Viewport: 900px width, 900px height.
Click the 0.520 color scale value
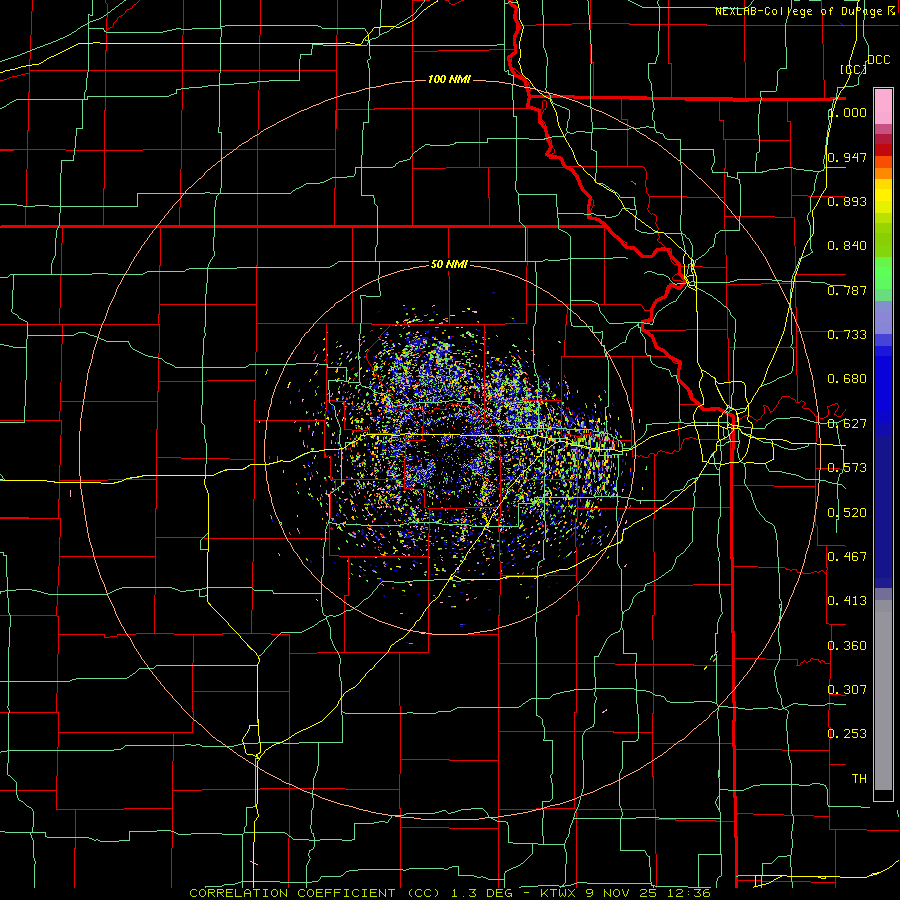(x=847, y=513)
